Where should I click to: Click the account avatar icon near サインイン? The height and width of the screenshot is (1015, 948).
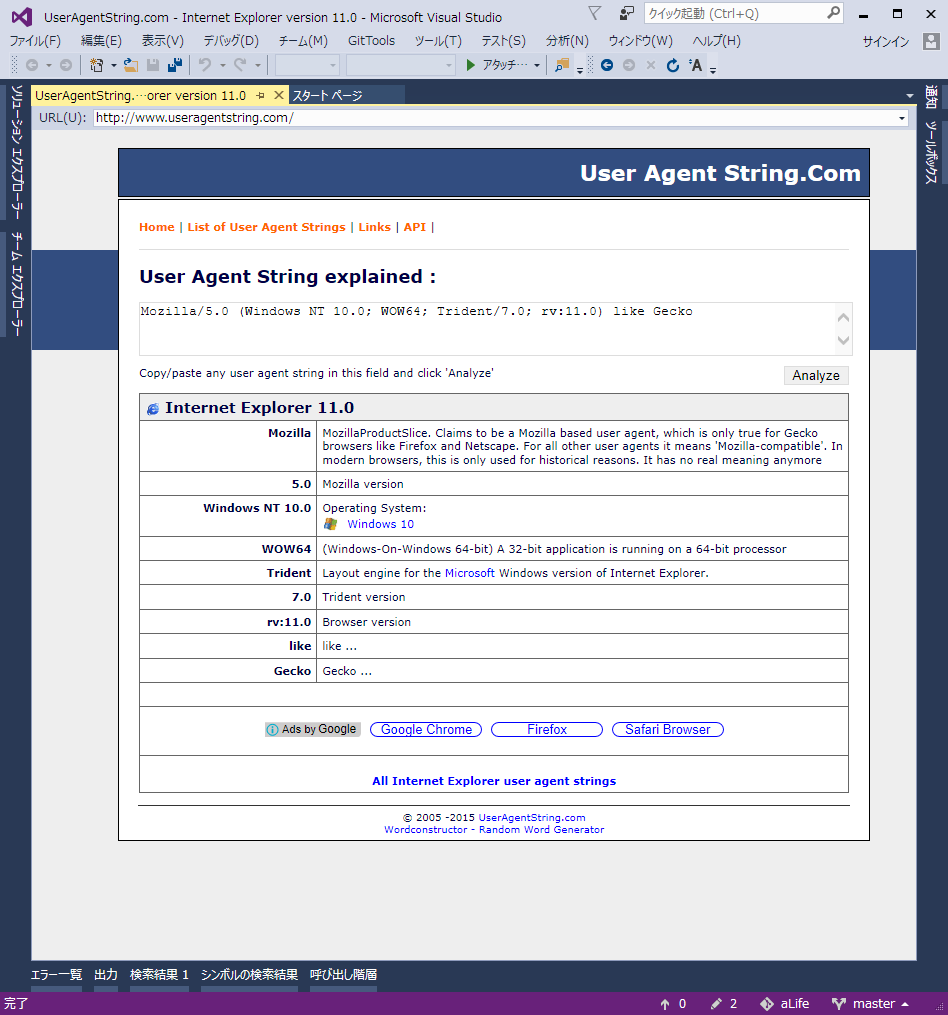pos(931,41)
